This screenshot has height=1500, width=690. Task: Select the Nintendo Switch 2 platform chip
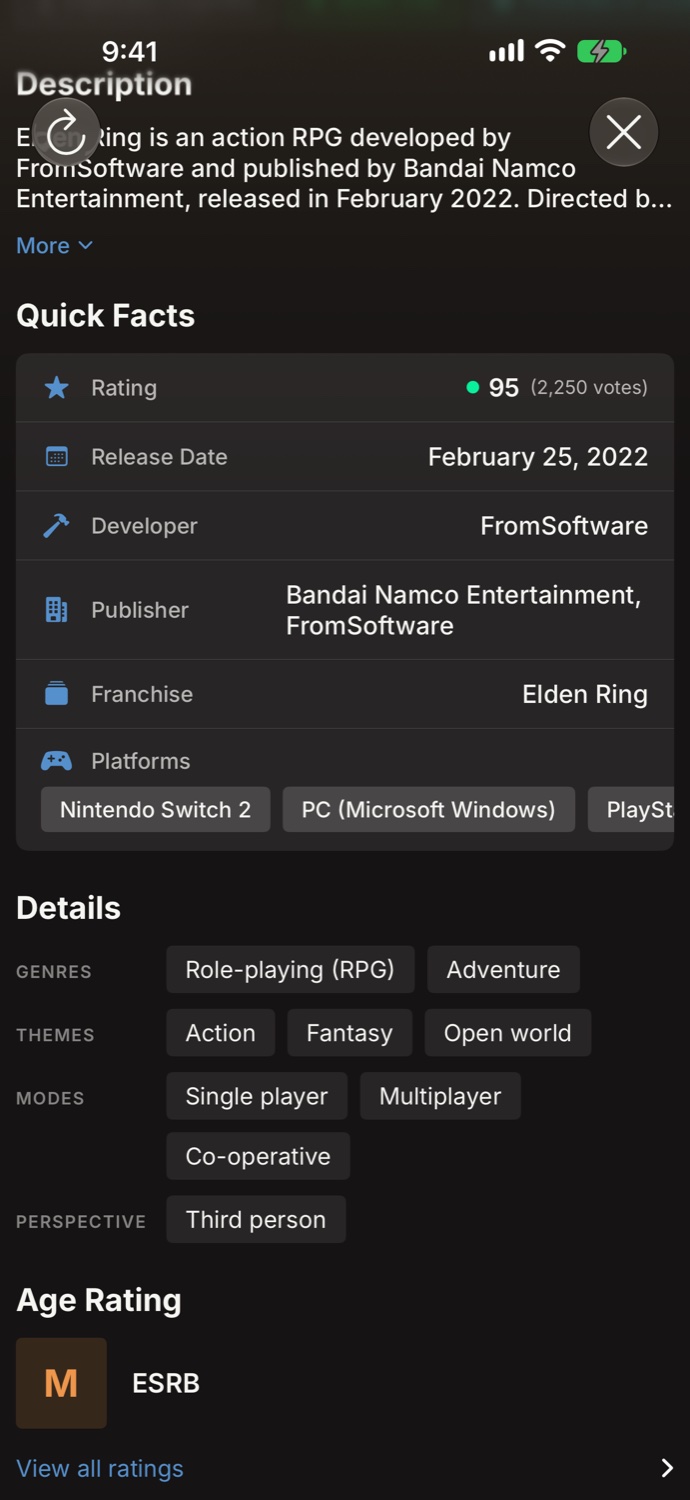[155, 810]
